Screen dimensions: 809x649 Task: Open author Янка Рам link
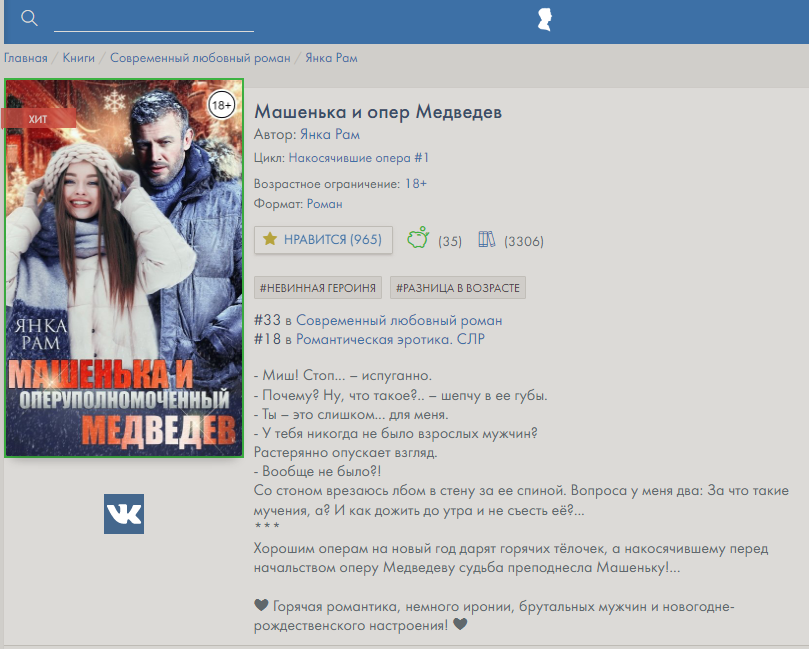[330, 134]
